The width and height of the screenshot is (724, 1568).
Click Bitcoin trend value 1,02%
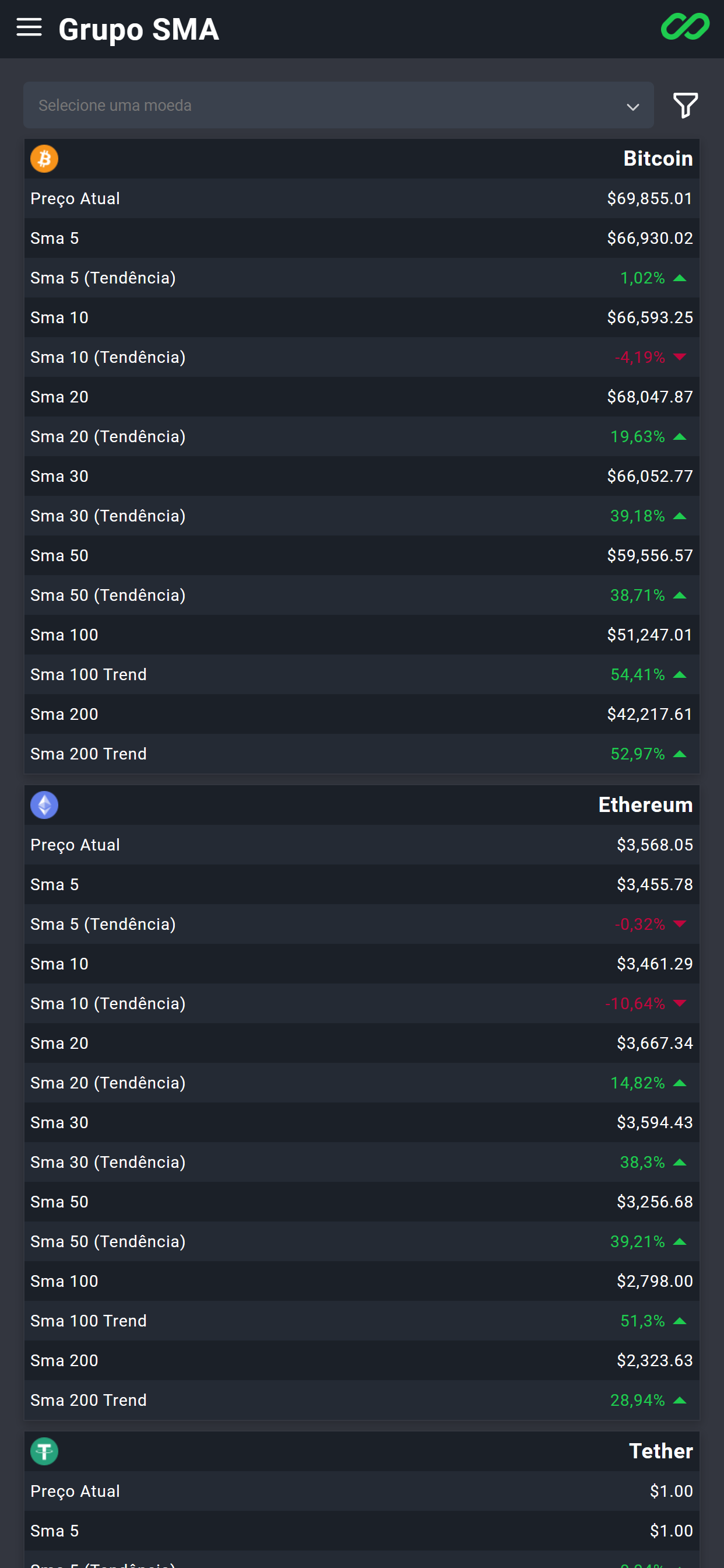click(x=642, y=278)
